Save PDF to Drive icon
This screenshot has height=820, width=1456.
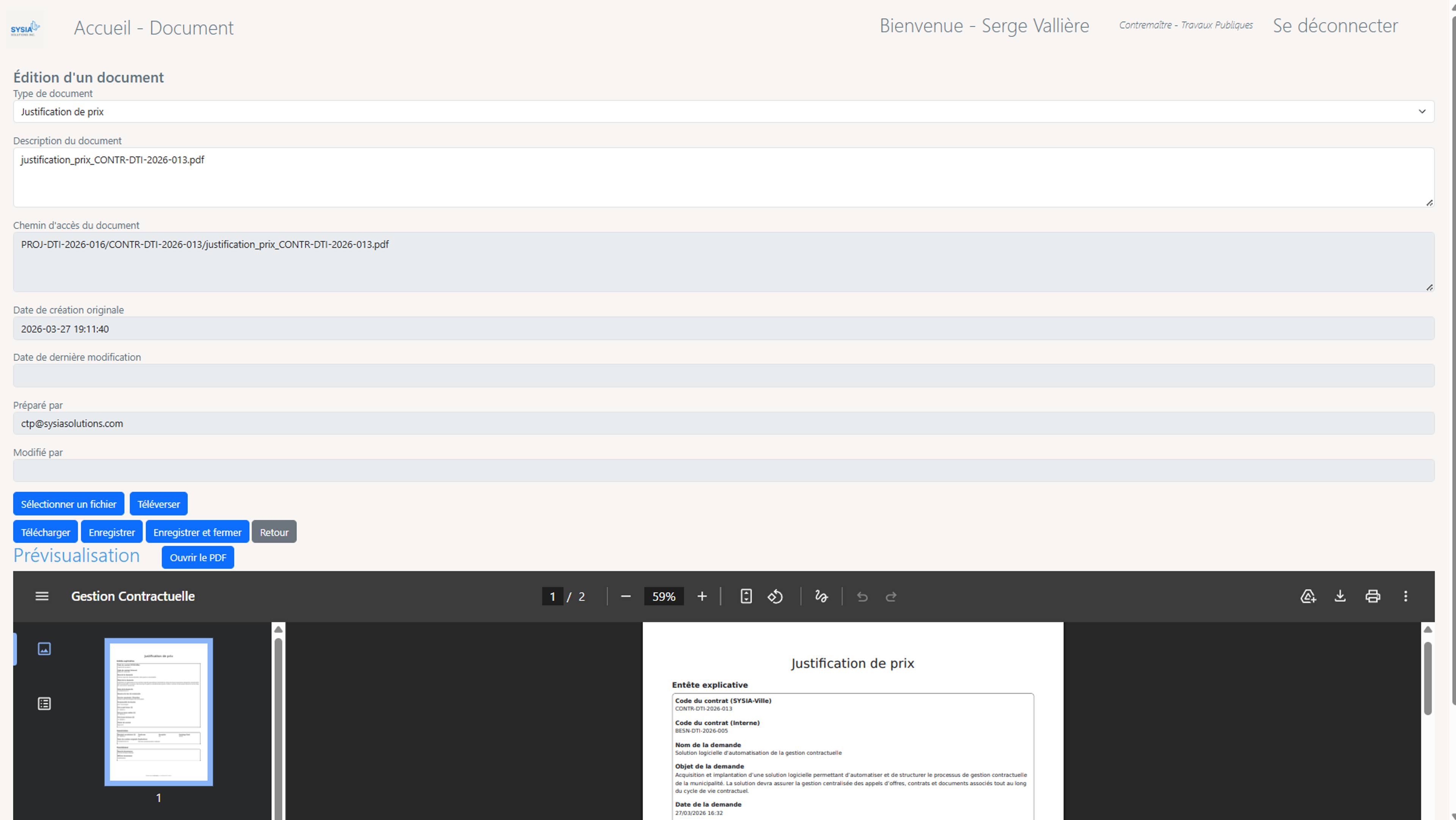(x=1307, y=596)
